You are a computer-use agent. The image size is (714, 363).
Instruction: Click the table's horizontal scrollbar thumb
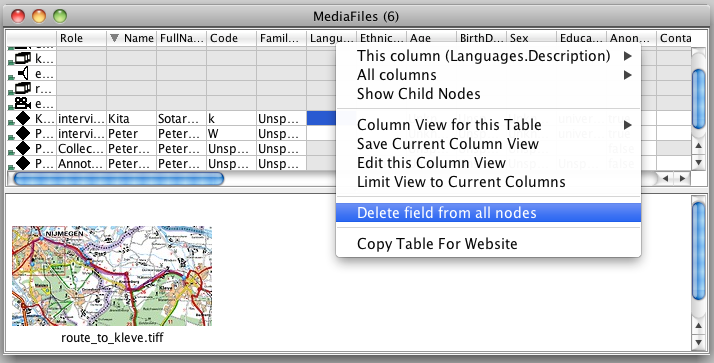(119, 179)
